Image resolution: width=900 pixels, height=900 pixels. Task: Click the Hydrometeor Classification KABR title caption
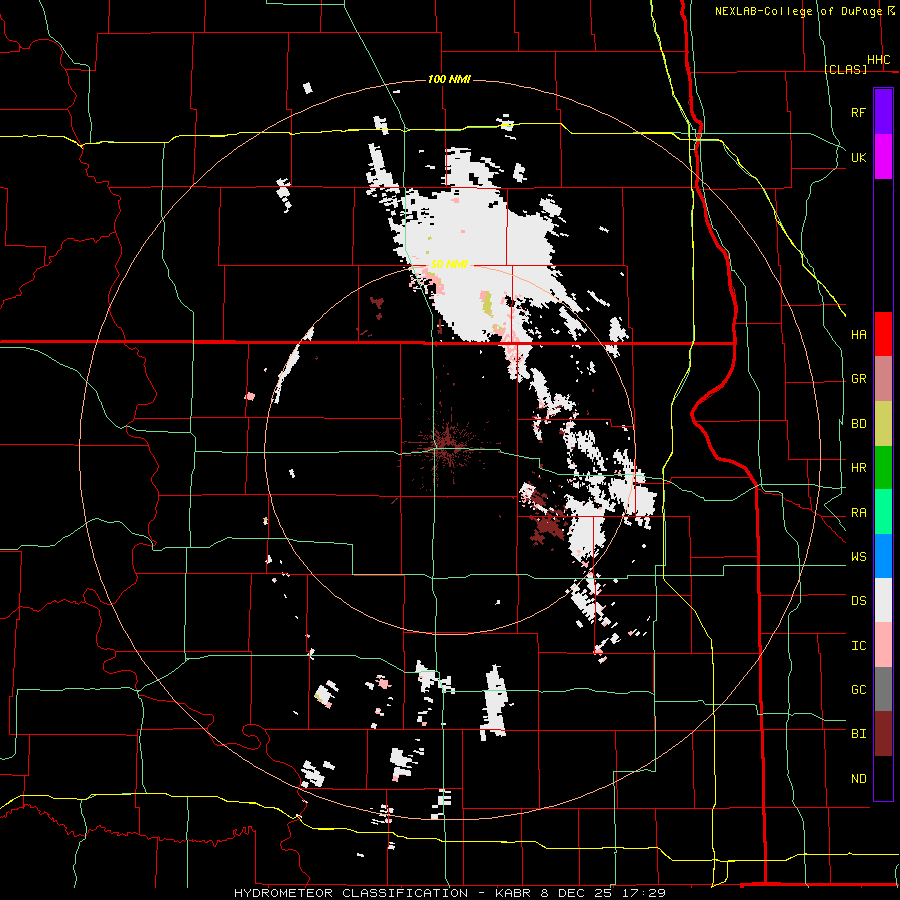point(449,893)
